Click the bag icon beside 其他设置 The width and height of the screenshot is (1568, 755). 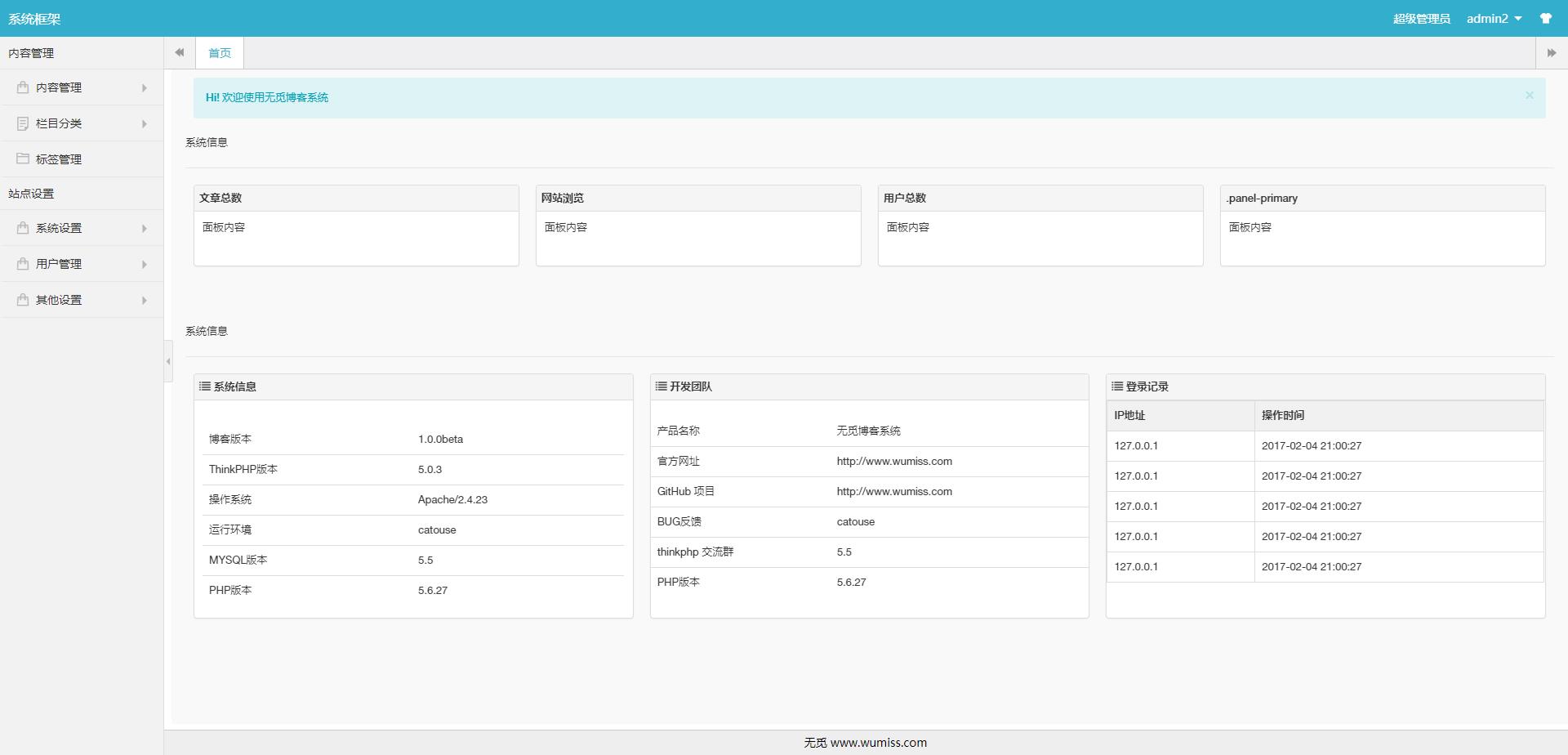[x=23, y=299]
